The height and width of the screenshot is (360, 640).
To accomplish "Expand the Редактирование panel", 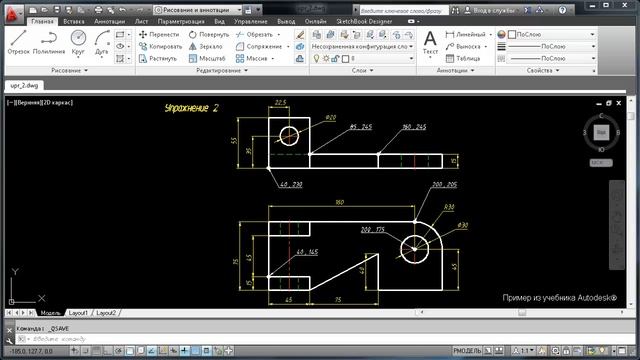I will point(222,71).
